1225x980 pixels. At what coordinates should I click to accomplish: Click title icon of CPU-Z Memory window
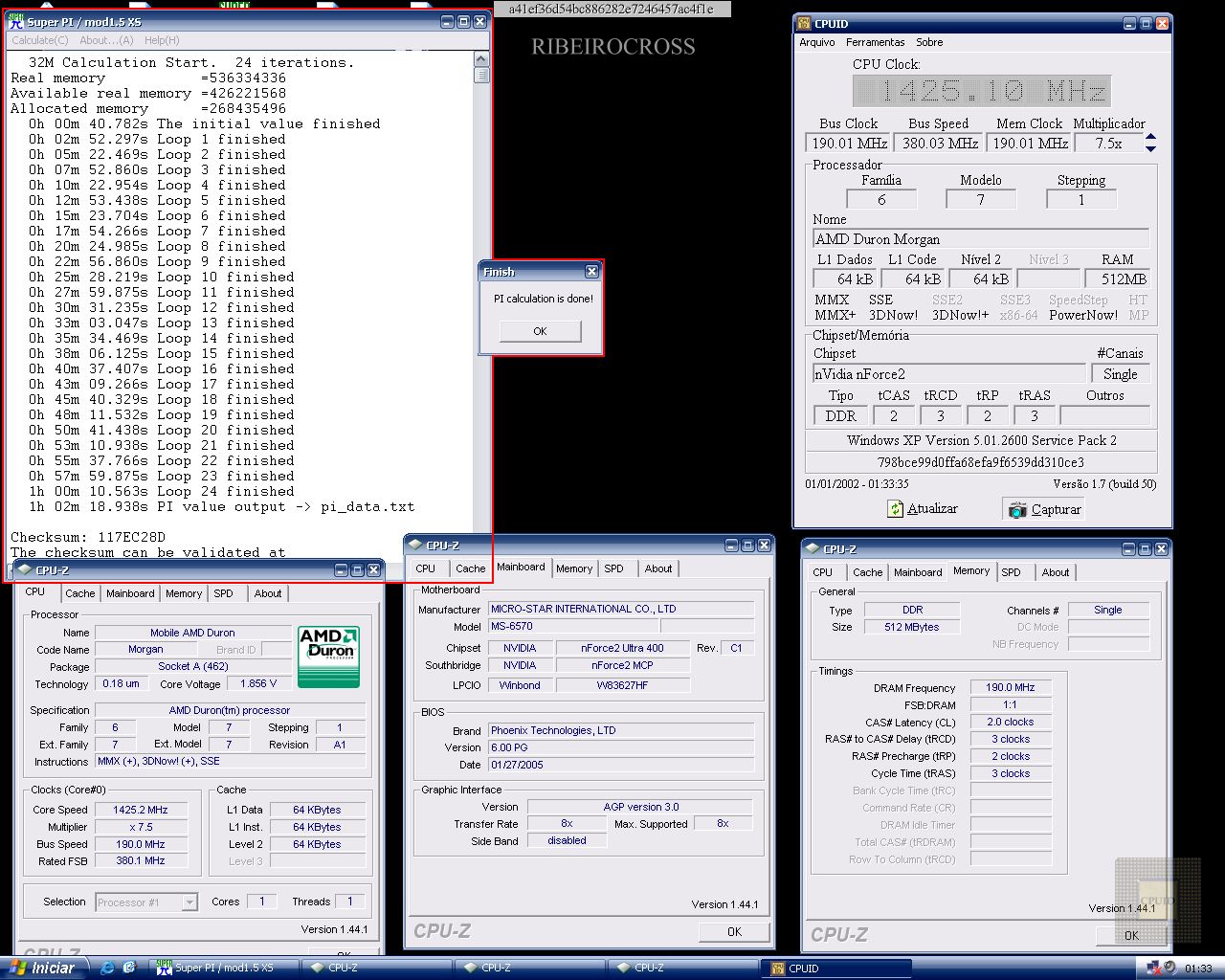(x=813, y=549)
